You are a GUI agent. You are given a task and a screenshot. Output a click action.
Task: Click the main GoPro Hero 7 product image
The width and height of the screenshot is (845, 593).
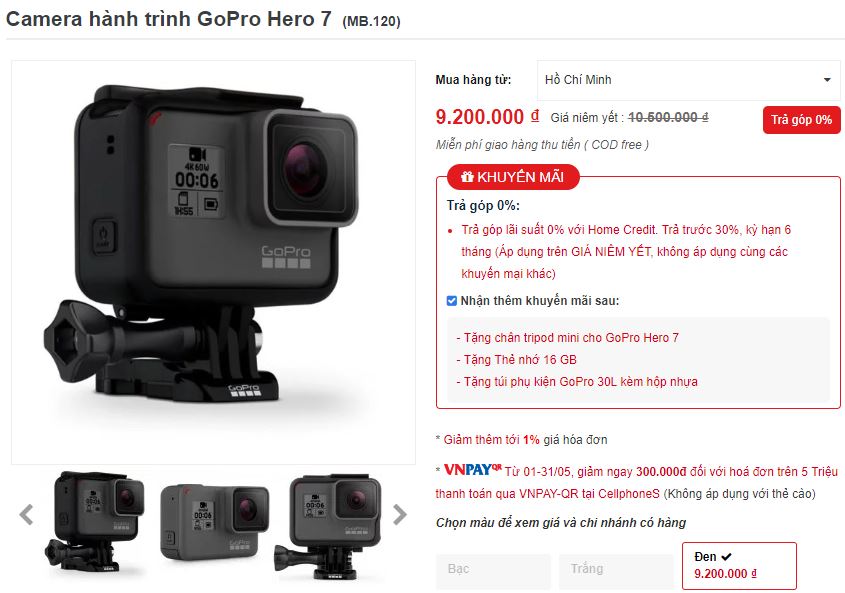(x=213, y=262)
